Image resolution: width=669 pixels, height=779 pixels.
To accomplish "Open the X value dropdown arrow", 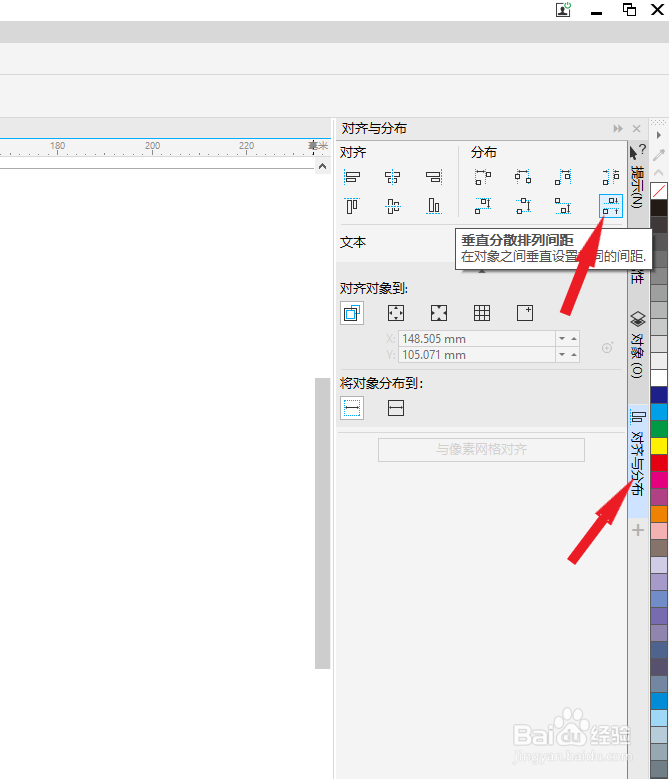I will pyautogui.click(x=562, y=339).
